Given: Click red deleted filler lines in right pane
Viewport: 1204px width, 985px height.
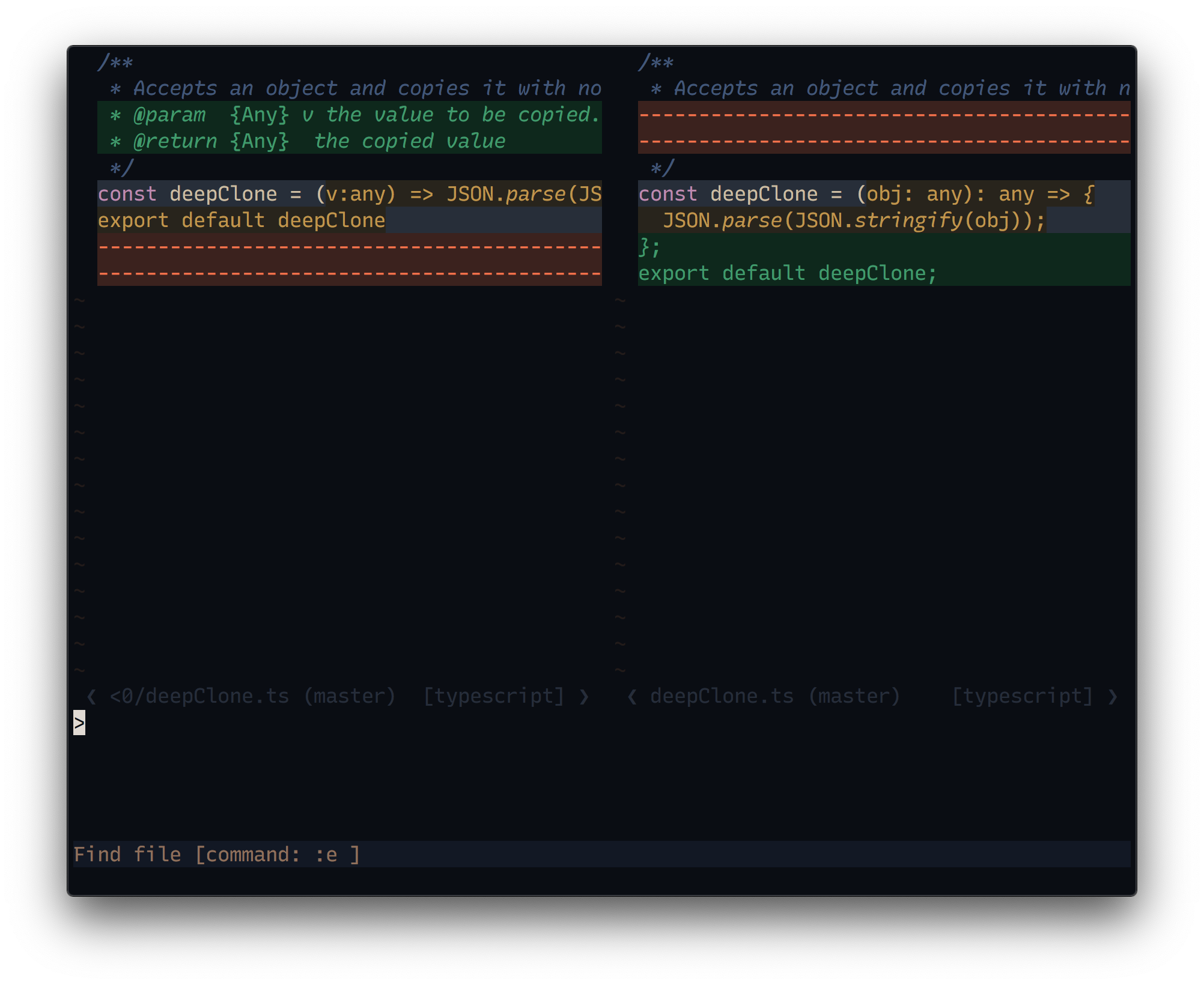Looking at the screenshot, I should coord(883,127).
